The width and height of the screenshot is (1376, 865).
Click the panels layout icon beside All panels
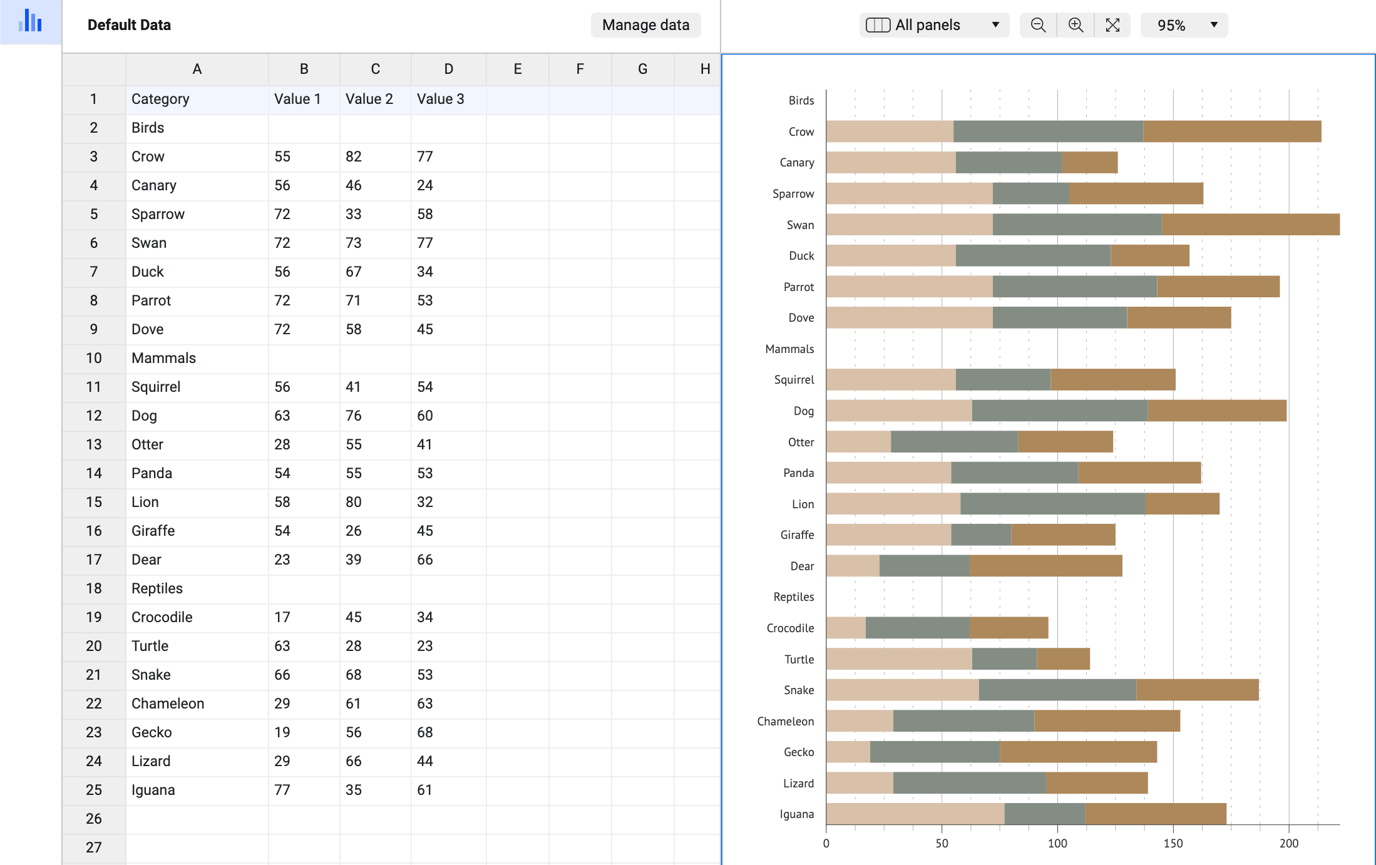tap(878, 25)
